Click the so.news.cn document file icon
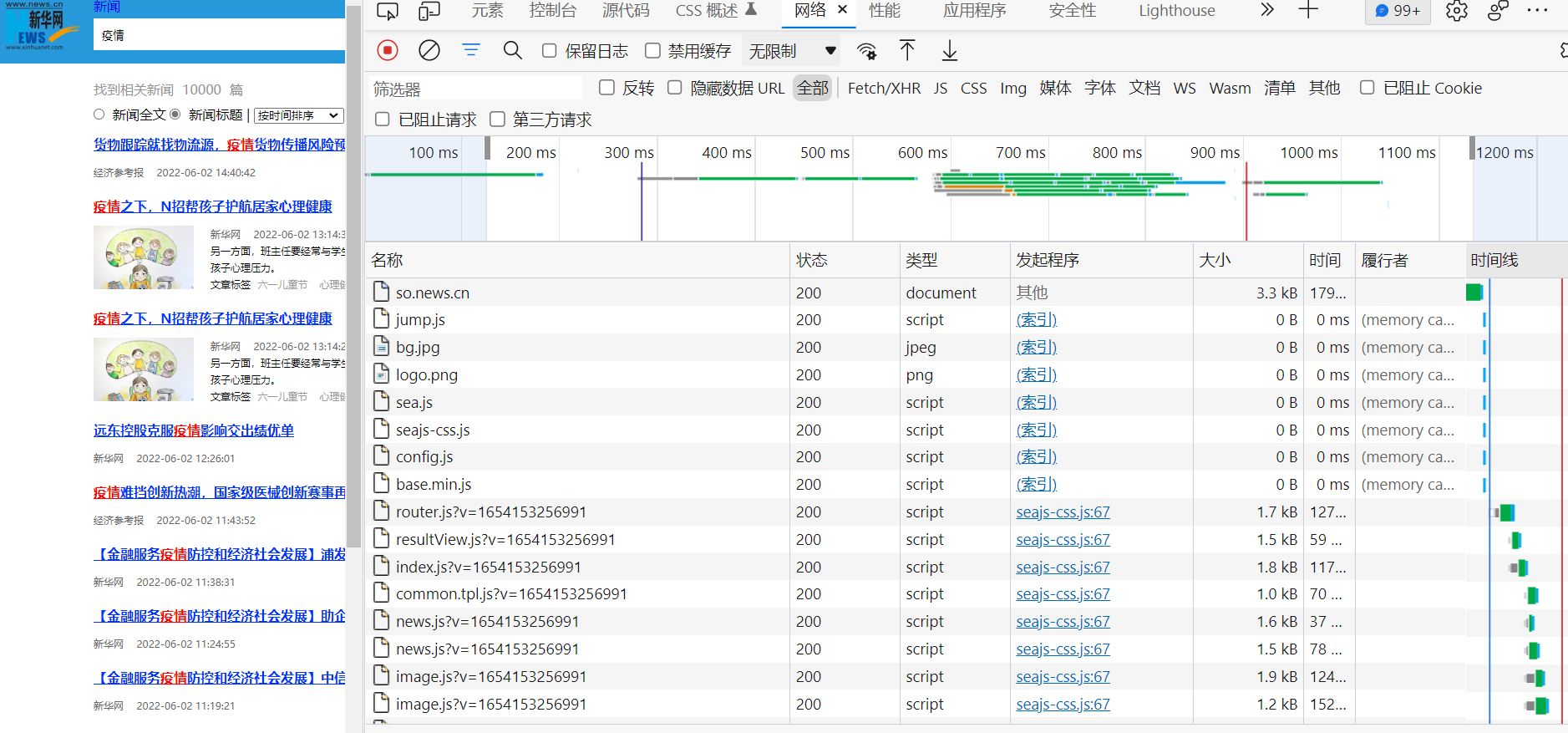1568x733 pixels. 382,292
